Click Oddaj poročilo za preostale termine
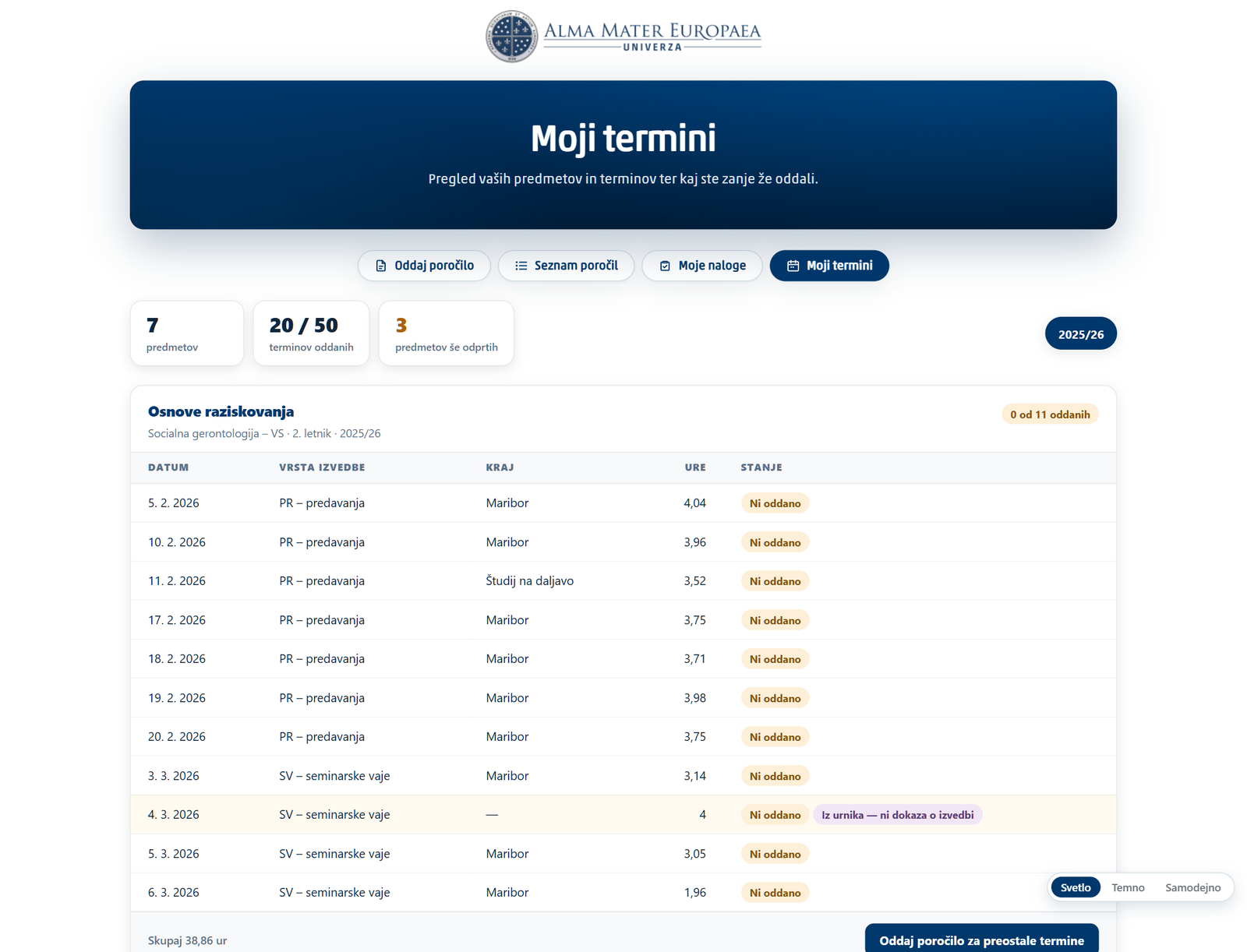The height and width of the screenshot is (952, 1247). [981, 940]
